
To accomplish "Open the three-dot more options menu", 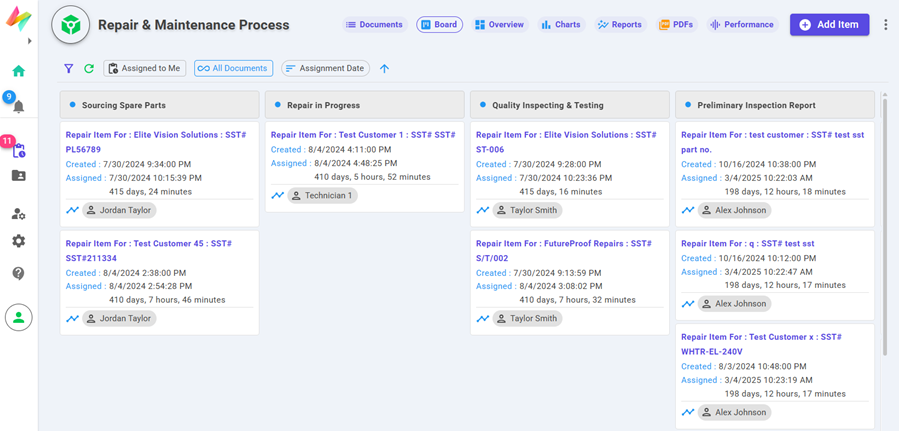I will coord(885,25).
